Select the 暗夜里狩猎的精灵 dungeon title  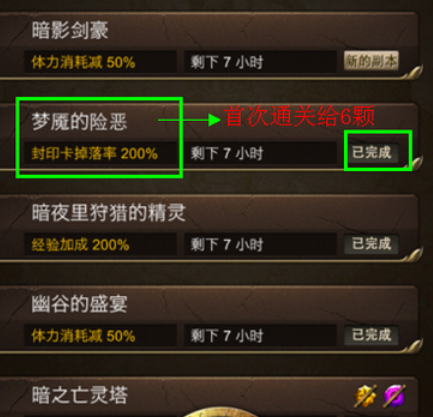pyautogui.click(x=108, y=213)
